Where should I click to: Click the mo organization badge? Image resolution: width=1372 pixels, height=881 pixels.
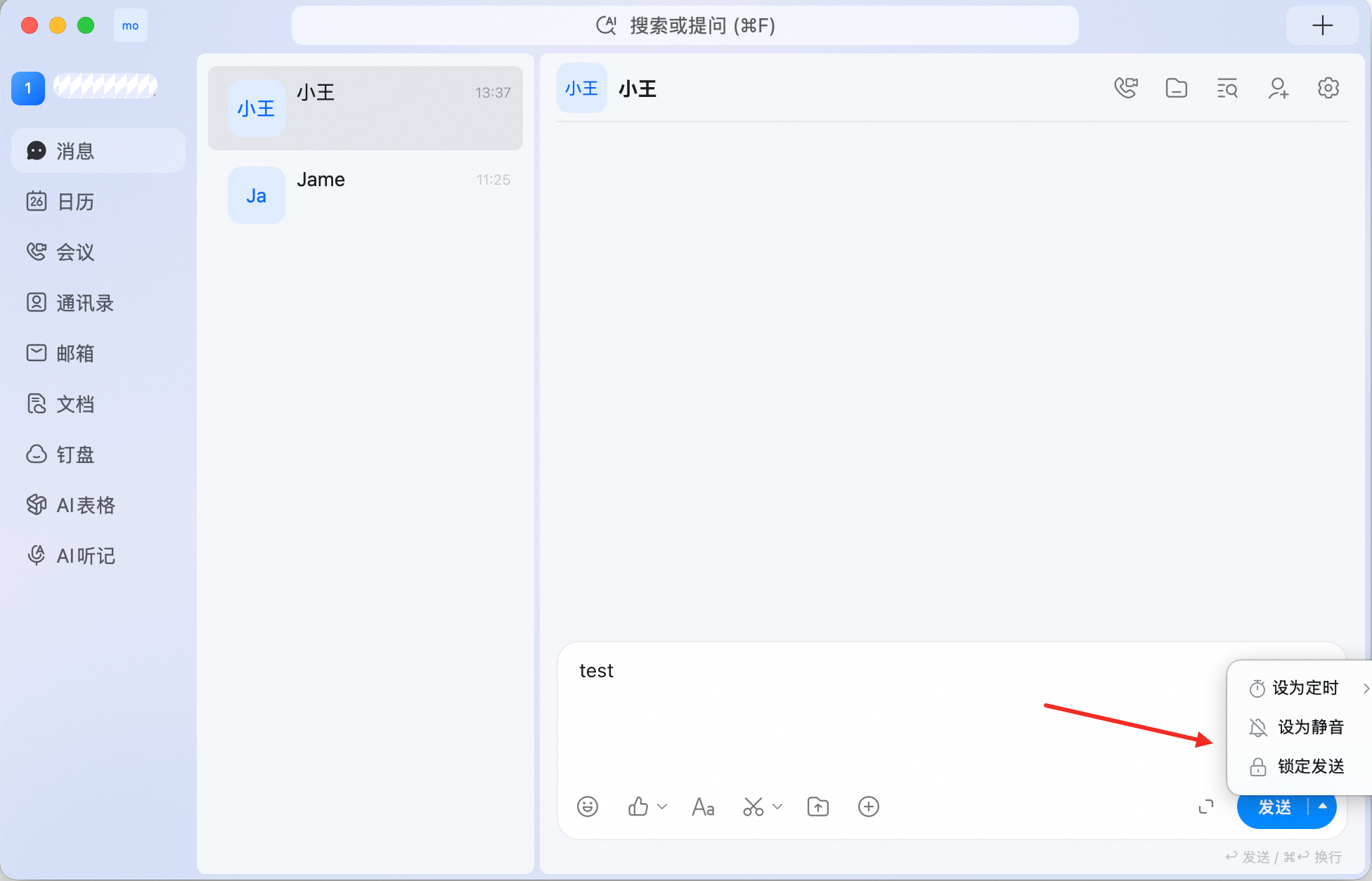tap(131, 26)
